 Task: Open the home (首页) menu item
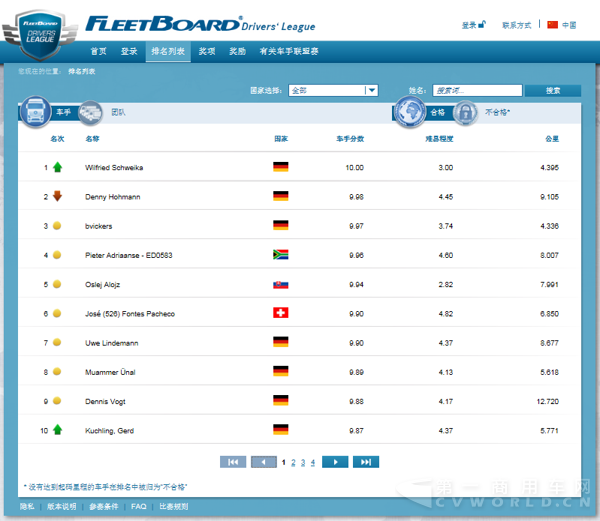pyautogui.click(x=98, y=51)
